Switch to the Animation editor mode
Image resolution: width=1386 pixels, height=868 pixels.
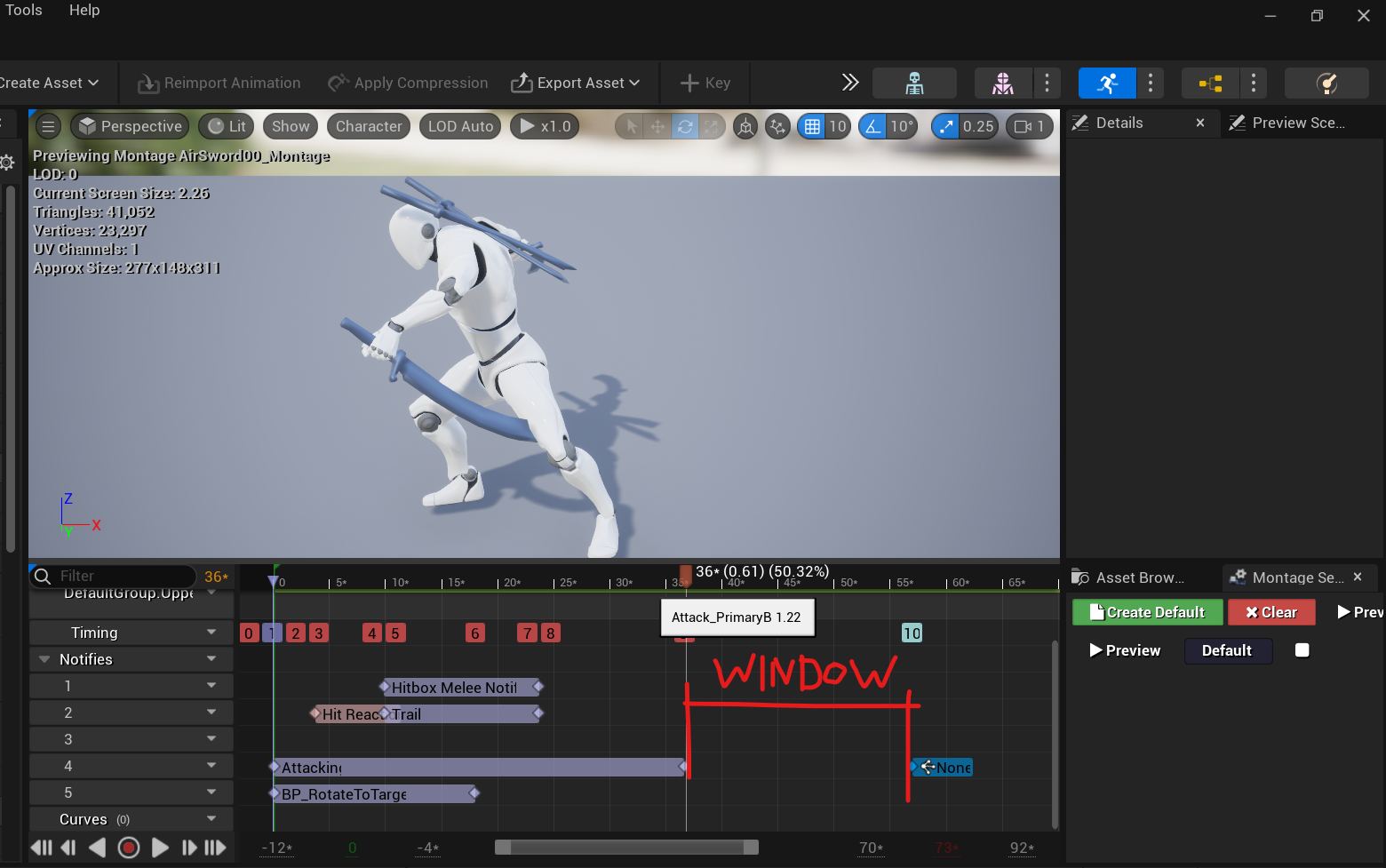[x=1107, y=83]
